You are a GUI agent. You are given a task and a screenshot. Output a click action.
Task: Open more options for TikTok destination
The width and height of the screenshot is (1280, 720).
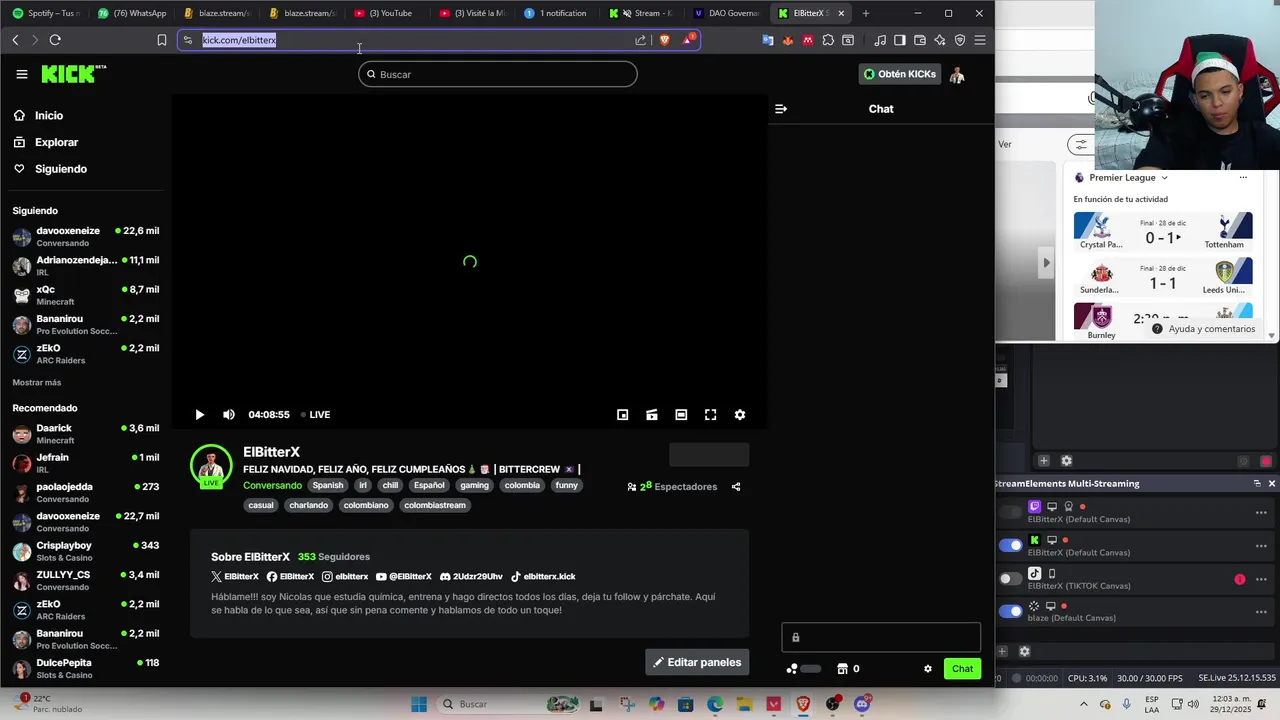(x=1261, y=579)
